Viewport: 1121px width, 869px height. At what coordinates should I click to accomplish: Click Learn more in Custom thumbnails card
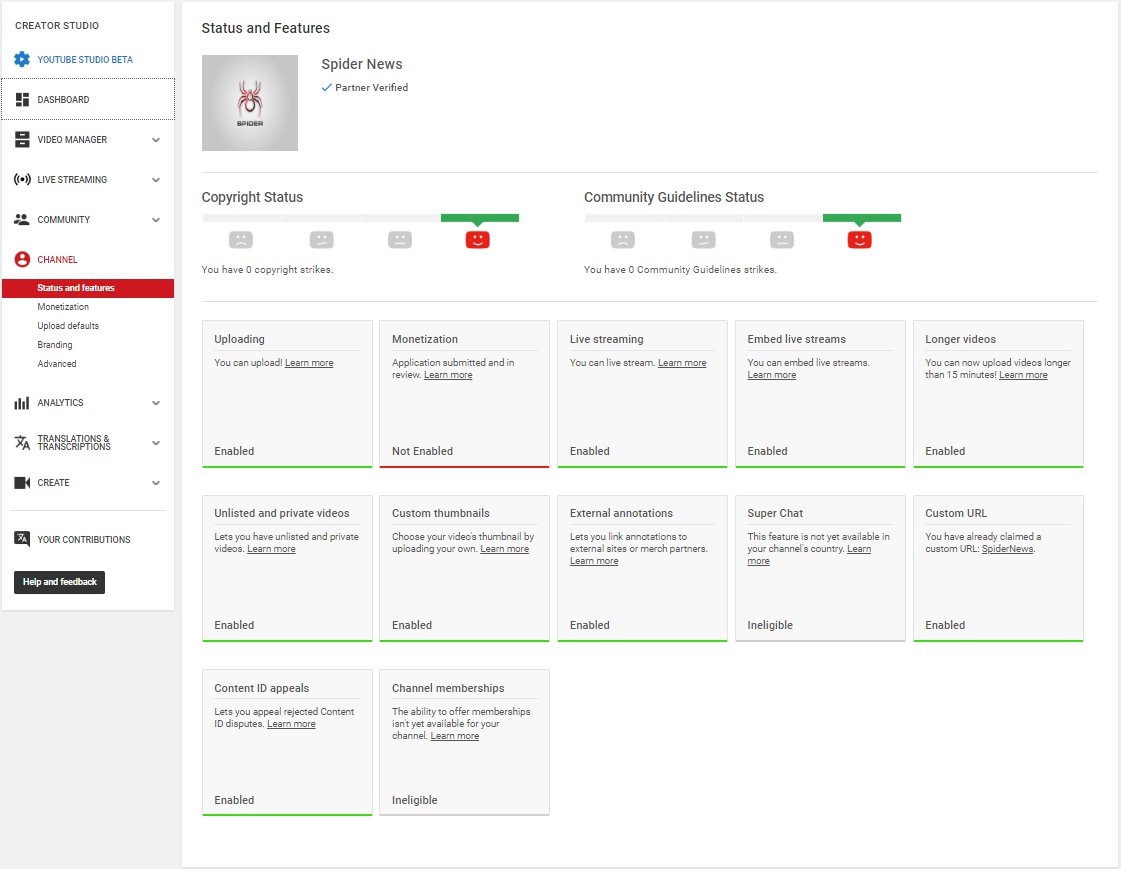coord(505,549)
